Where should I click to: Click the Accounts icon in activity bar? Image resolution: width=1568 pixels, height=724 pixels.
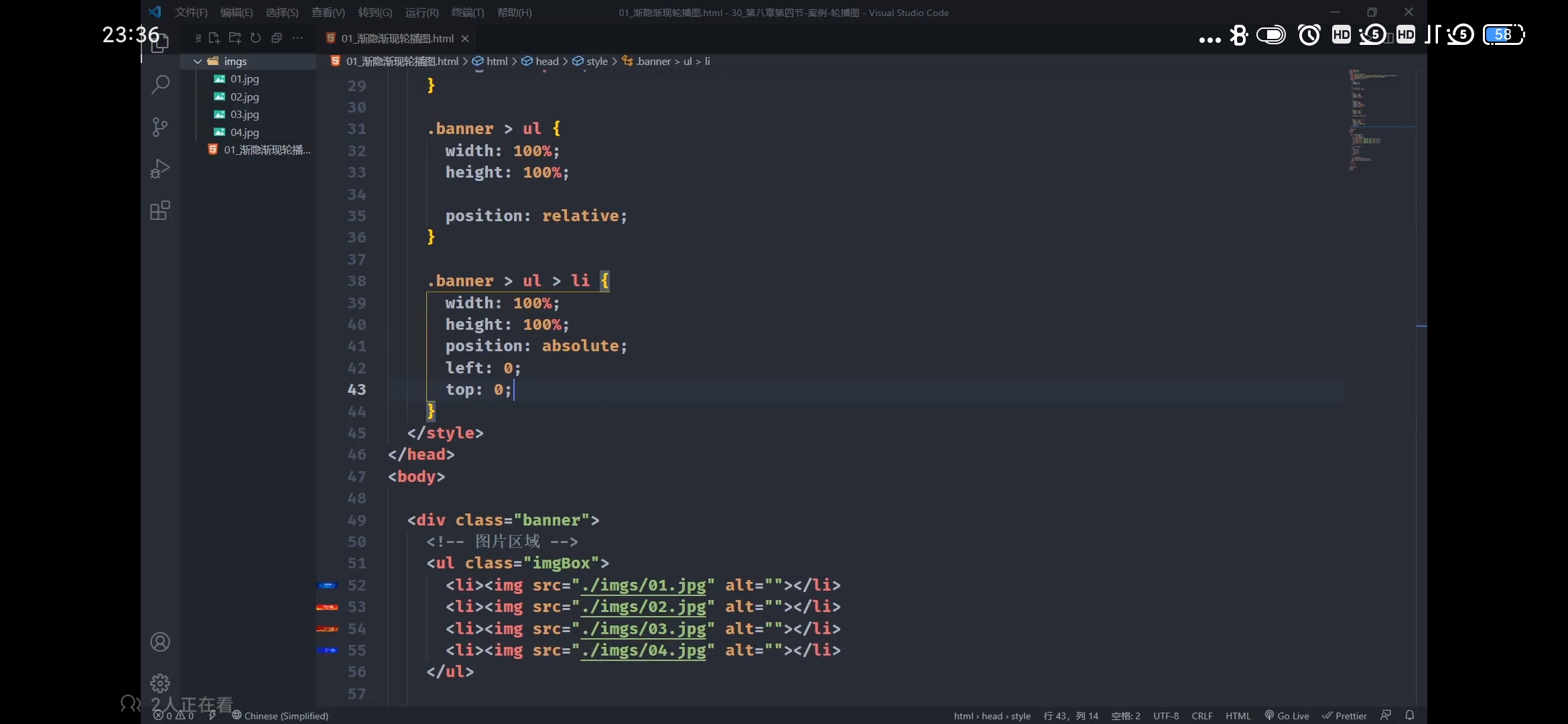coord(160,642)
